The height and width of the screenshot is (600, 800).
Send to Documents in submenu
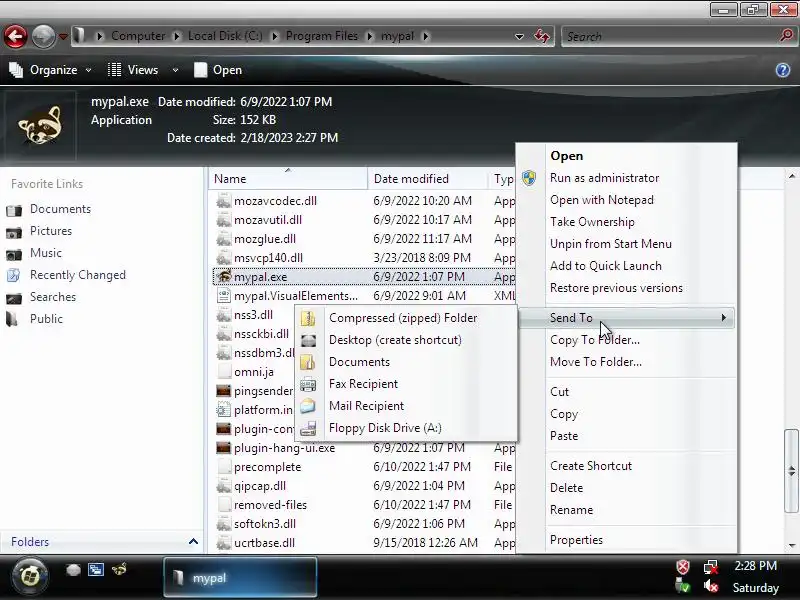tap(406, 361)
